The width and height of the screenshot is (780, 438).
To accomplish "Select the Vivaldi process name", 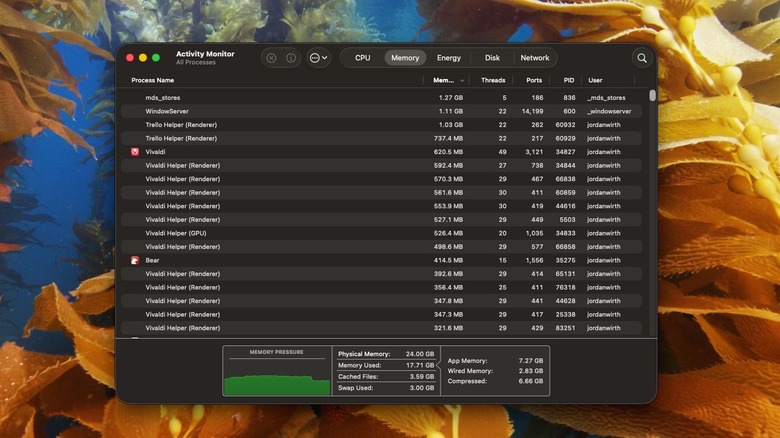I will 155,152.
